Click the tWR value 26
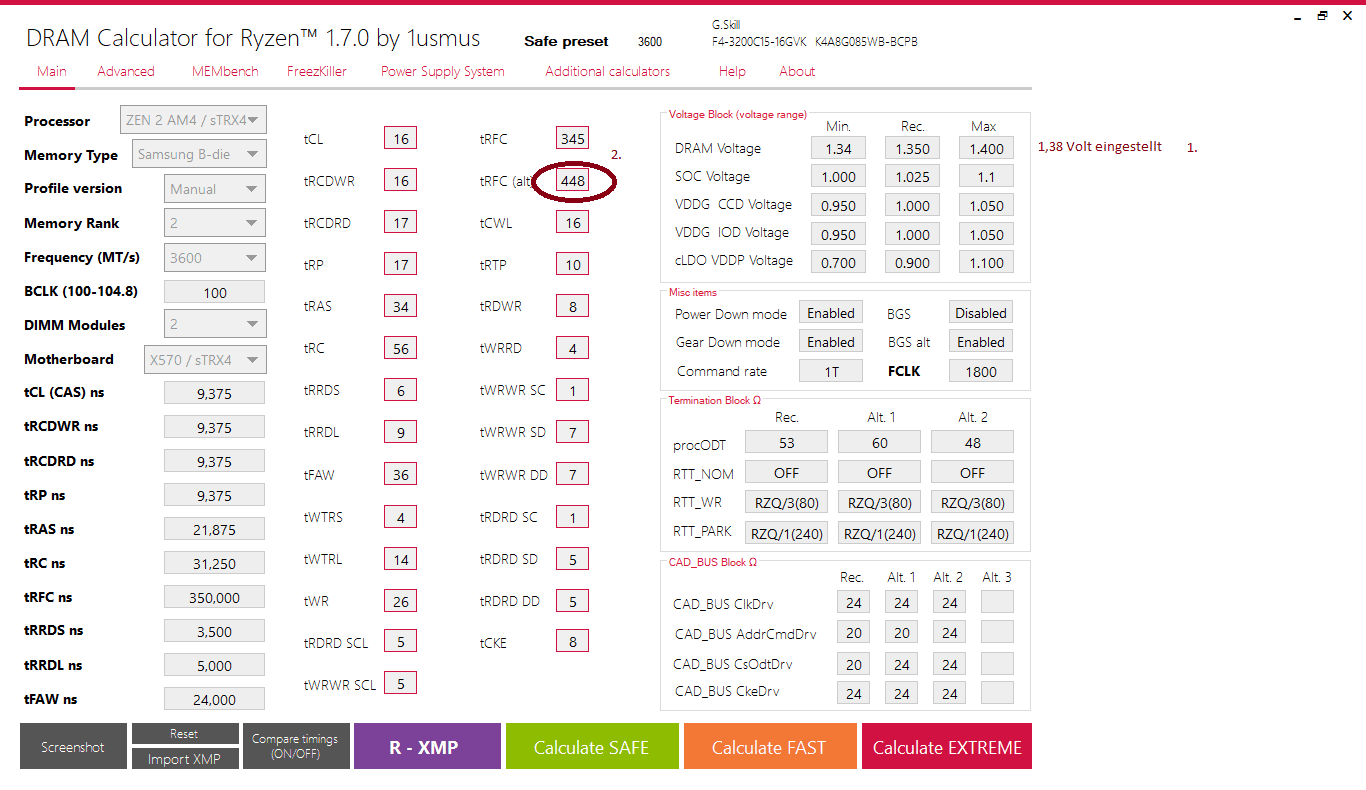The image size is (1366, 790). pos(400,600)
